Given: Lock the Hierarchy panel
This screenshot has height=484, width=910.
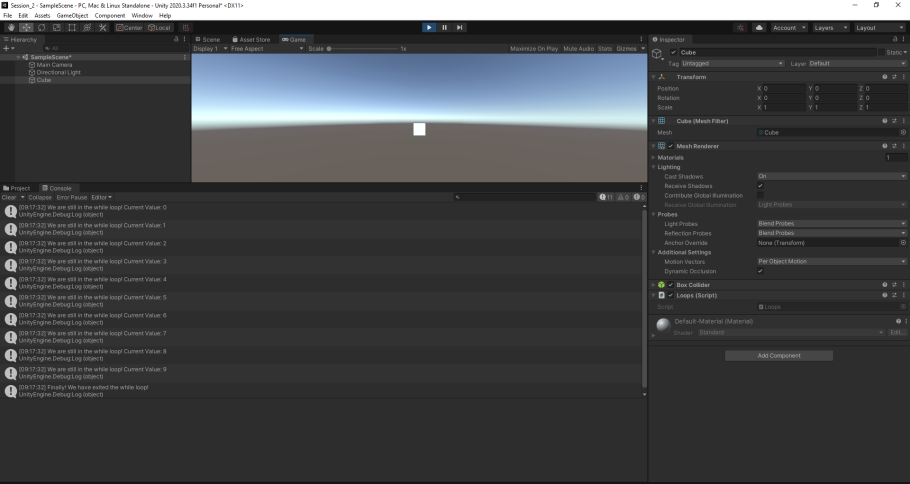Looking at the screenshot, I should click(176, 39).
